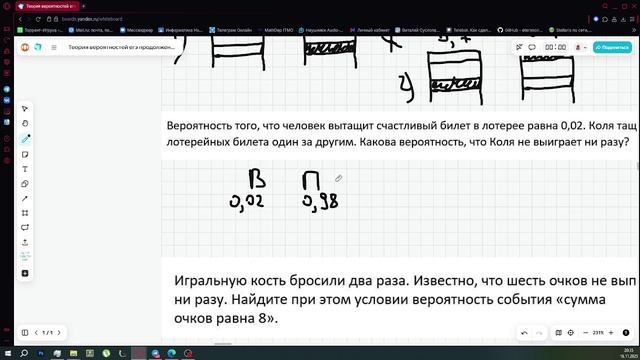This screenshot has width=640, height=360.
Task: Click the lottery ticket problem text block
Action: coord(401,134)
